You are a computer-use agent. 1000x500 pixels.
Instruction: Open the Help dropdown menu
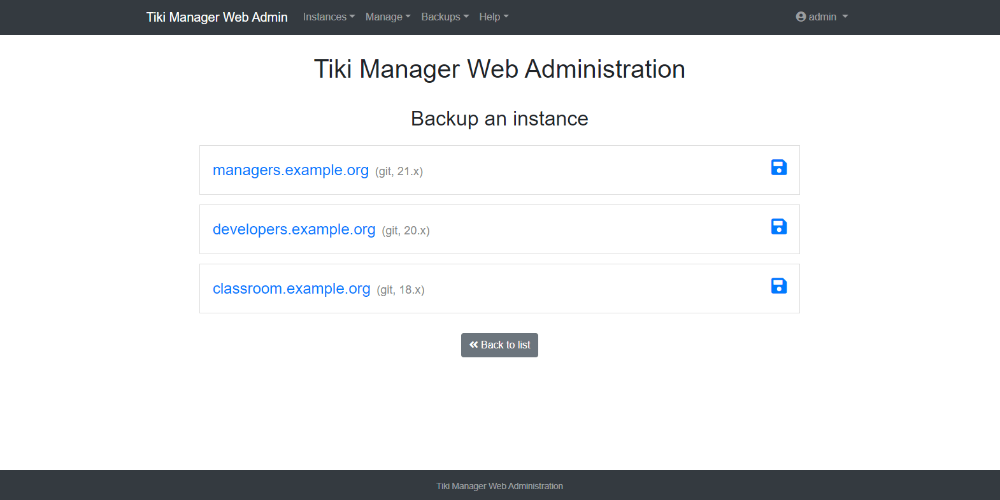pyautogui.click(x=494, y=17)
